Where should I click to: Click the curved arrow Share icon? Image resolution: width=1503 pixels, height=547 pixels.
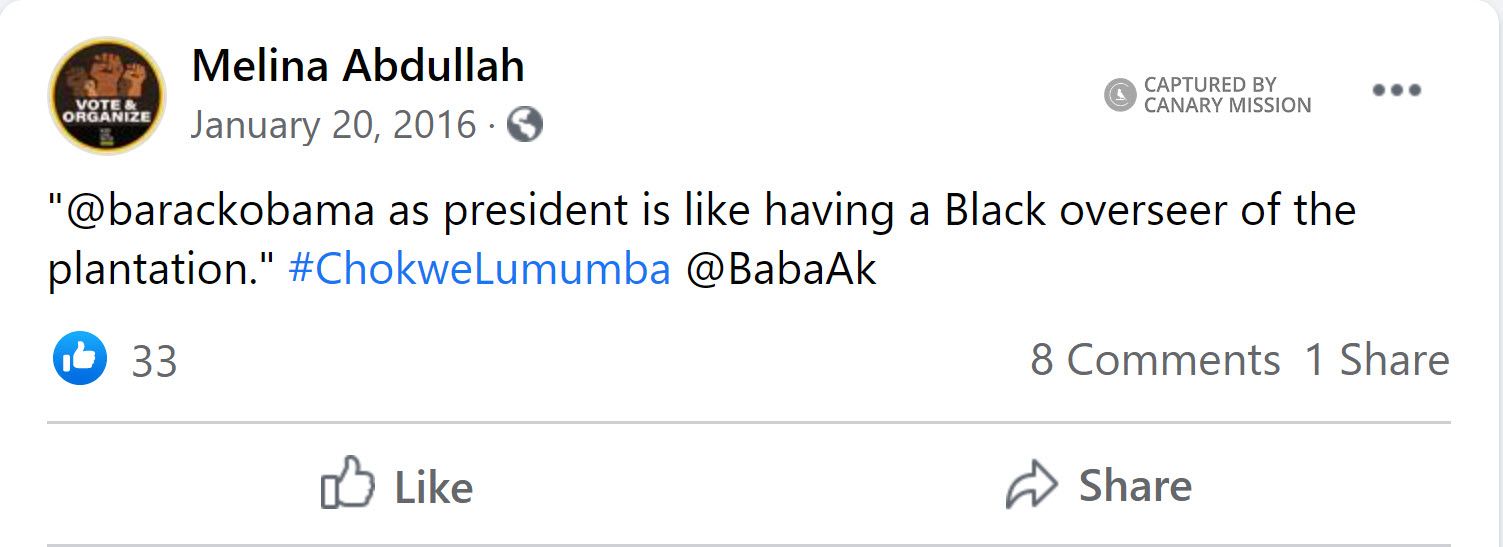click(1031, 486)
